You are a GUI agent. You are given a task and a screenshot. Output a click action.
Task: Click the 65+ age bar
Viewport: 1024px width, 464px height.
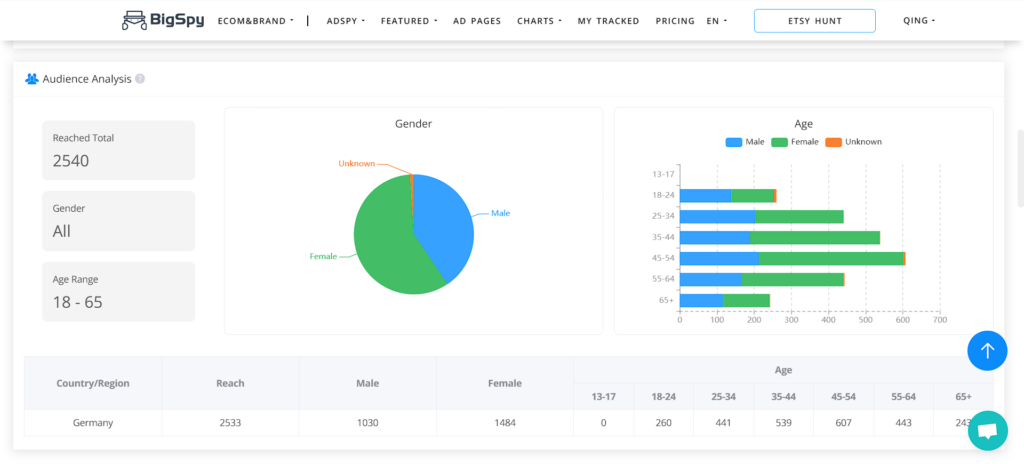point(725,301)
